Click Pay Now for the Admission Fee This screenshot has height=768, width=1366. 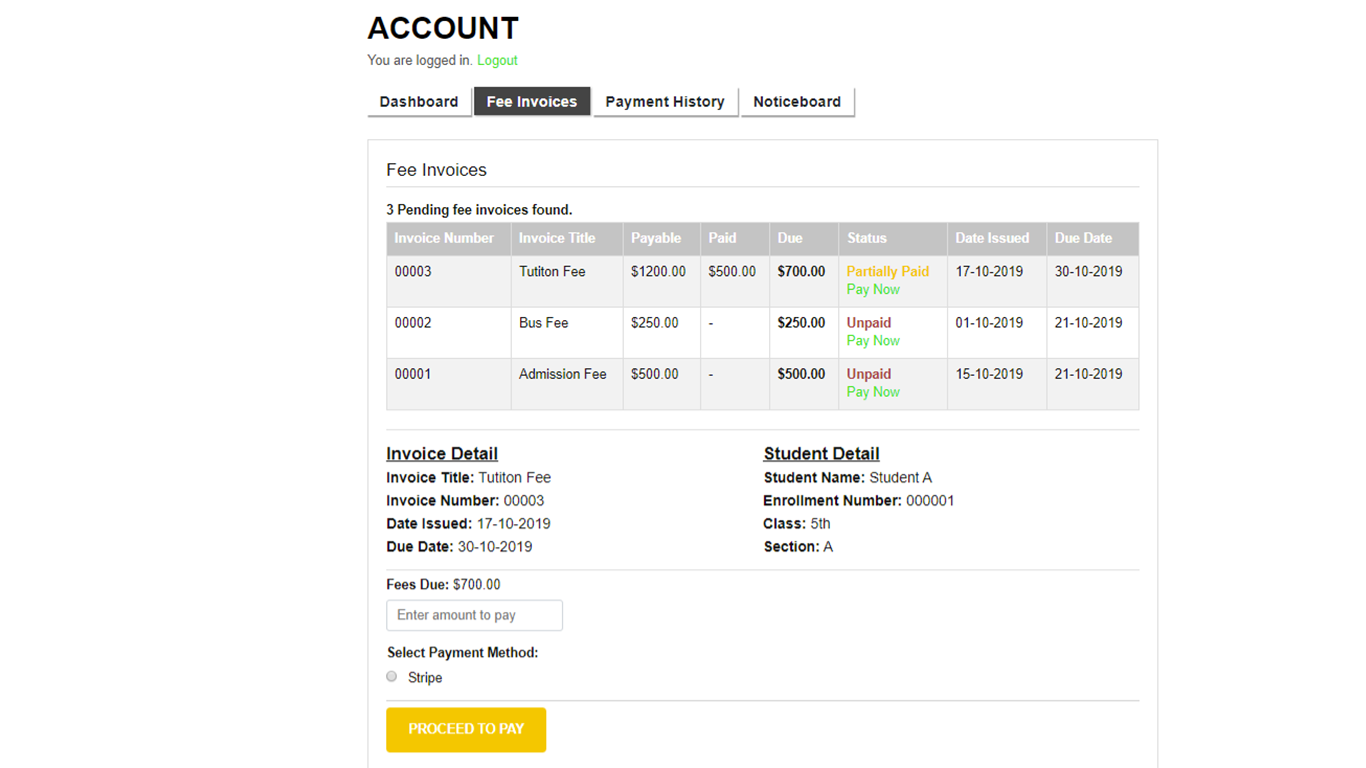(873, 392)
